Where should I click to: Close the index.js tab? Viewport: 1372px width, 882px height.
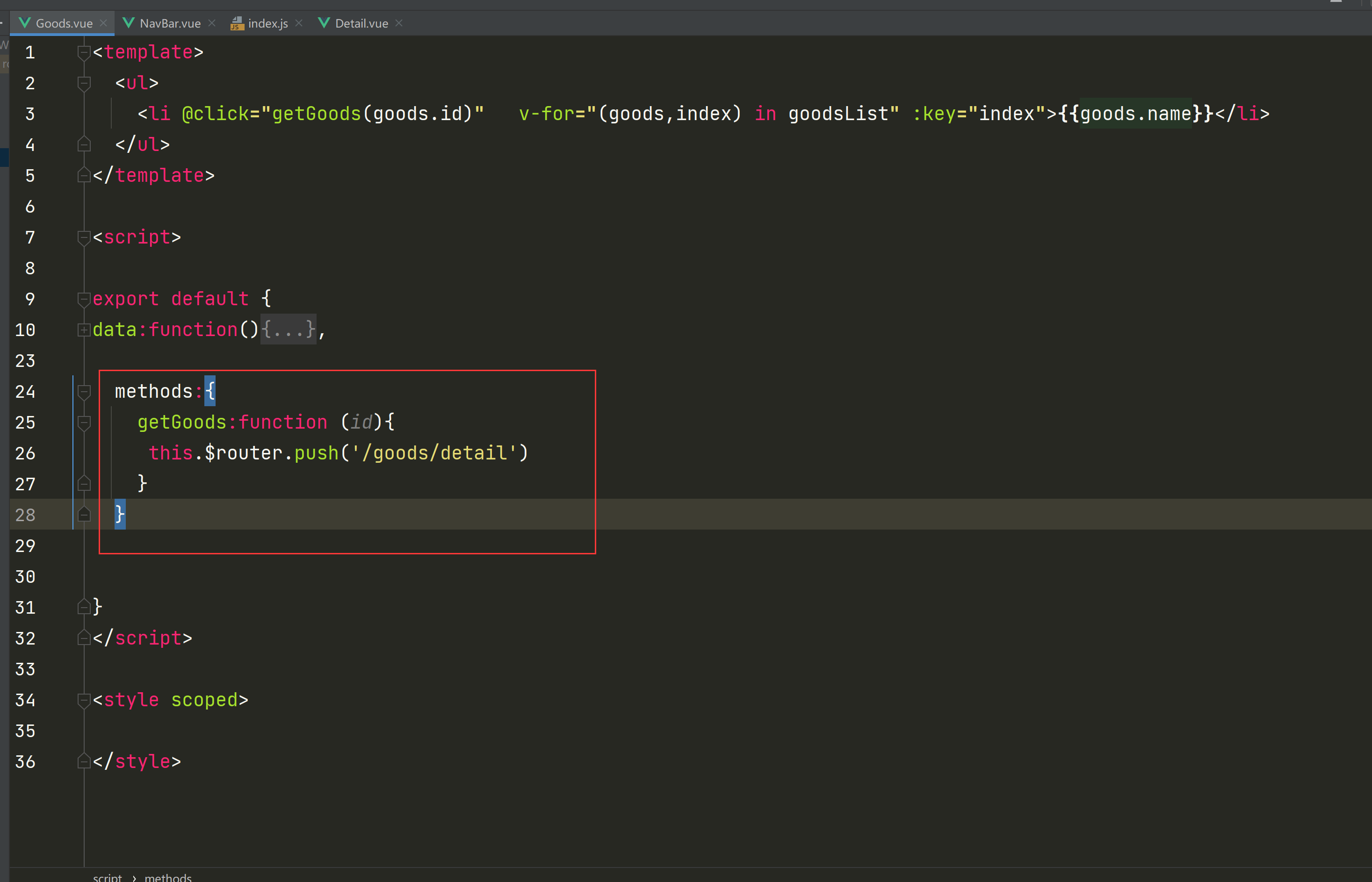299,23
